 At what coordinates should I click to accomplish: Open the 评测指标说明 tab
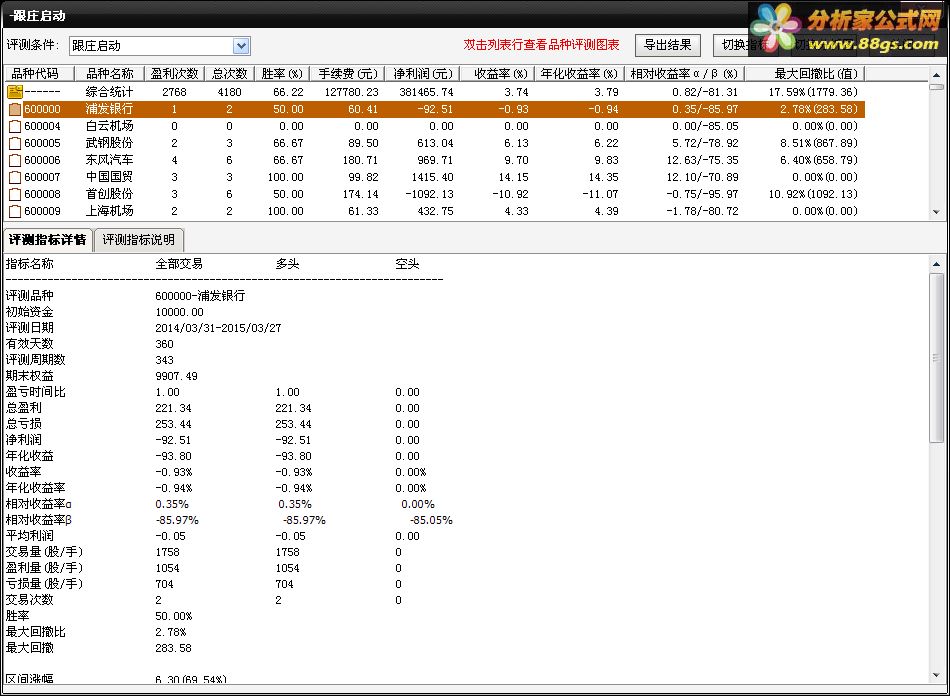[x=139, y=240]
